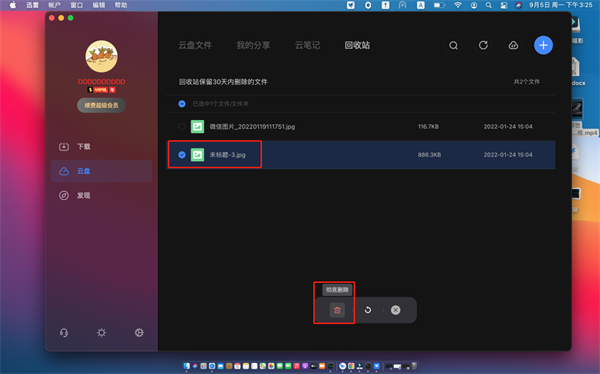Click file name 未标题-3.jpg
The image size is (600, 374).
click(x=227, y=155)
